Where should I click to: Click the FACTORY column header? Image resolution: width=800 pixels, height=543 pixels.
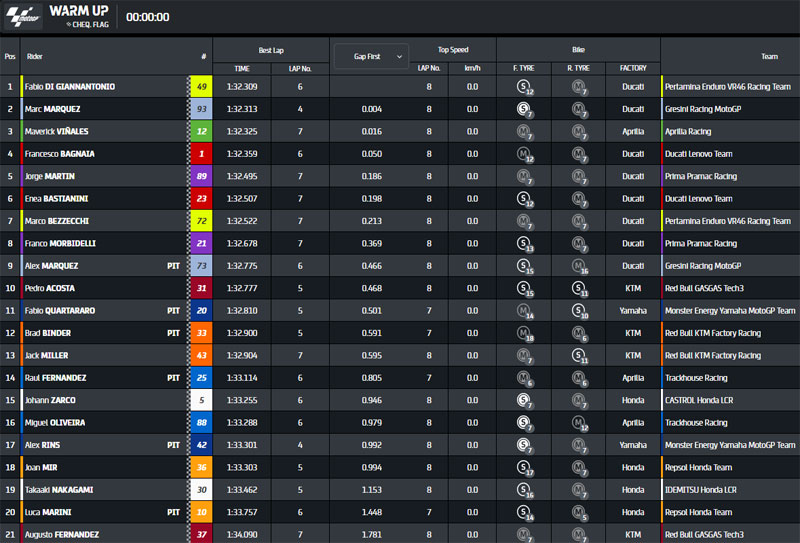click(x=632, y=68)
